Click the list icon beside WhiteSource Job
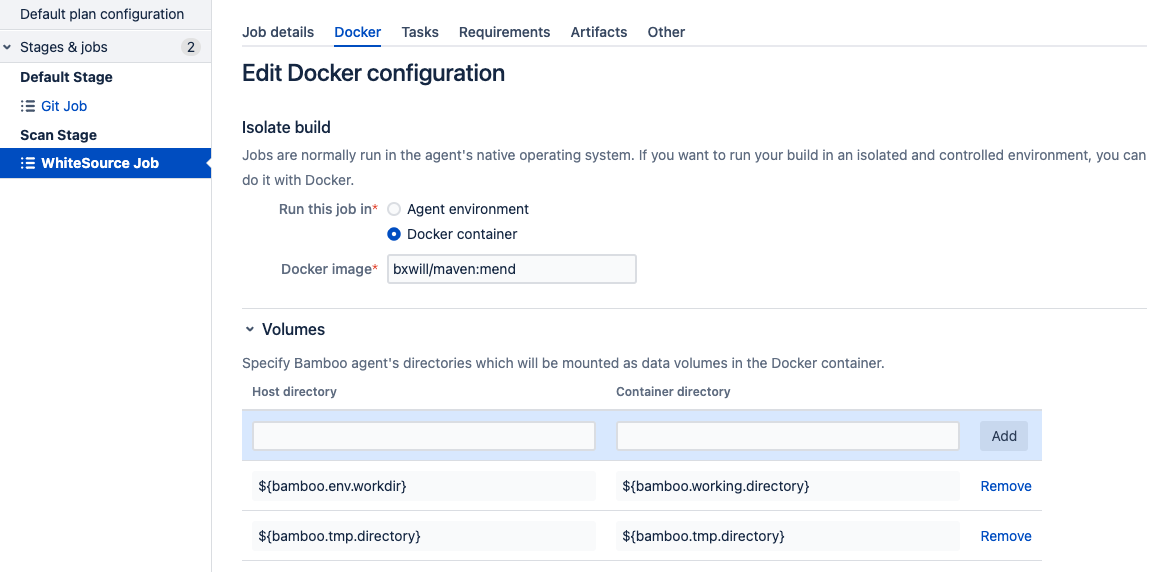Screen dimensions: 1158x572 [x=27, y=164]
